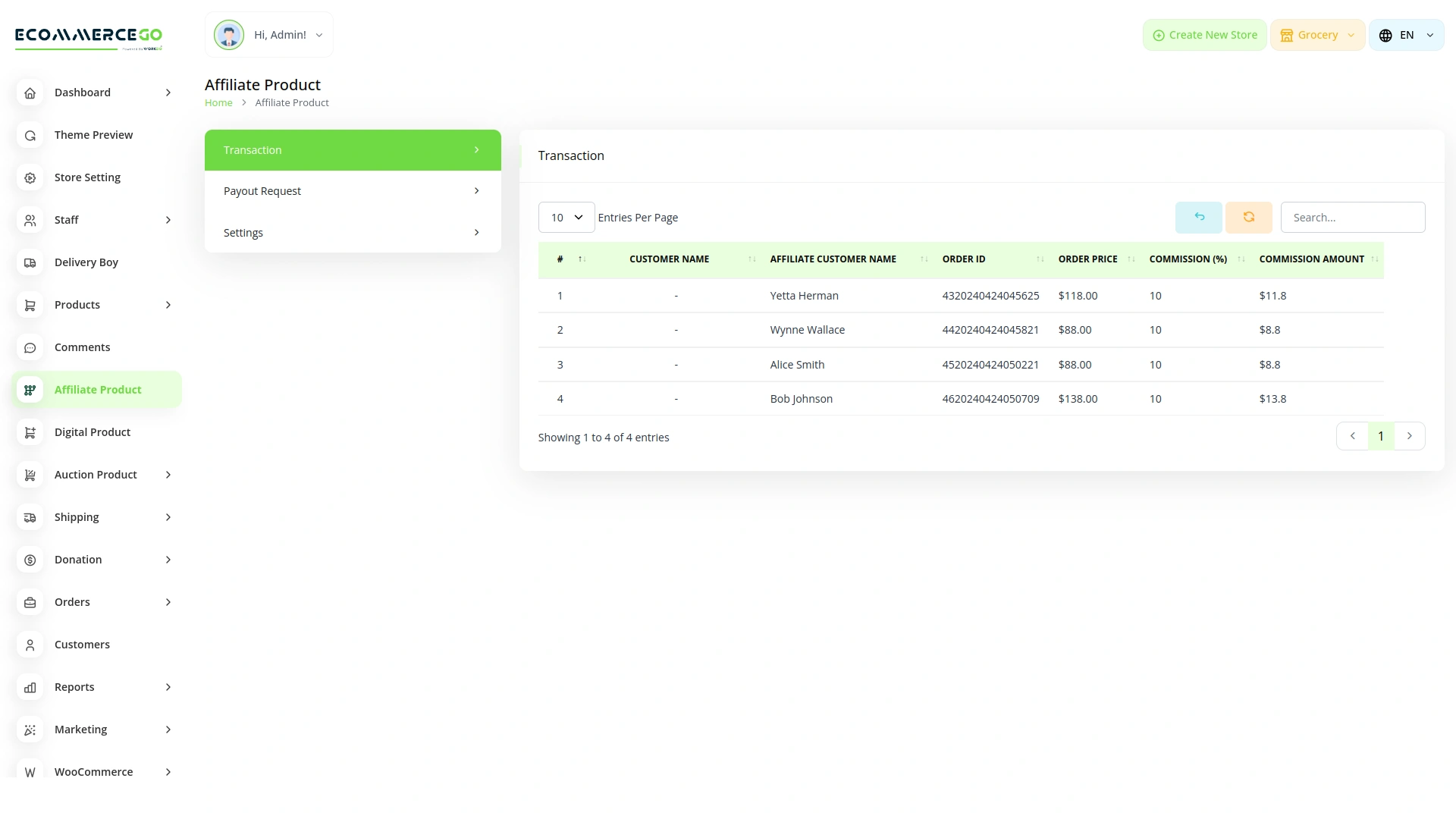Follow the Home breadcrumb link
1456x819 pixels.
click(x=218, y=102)
